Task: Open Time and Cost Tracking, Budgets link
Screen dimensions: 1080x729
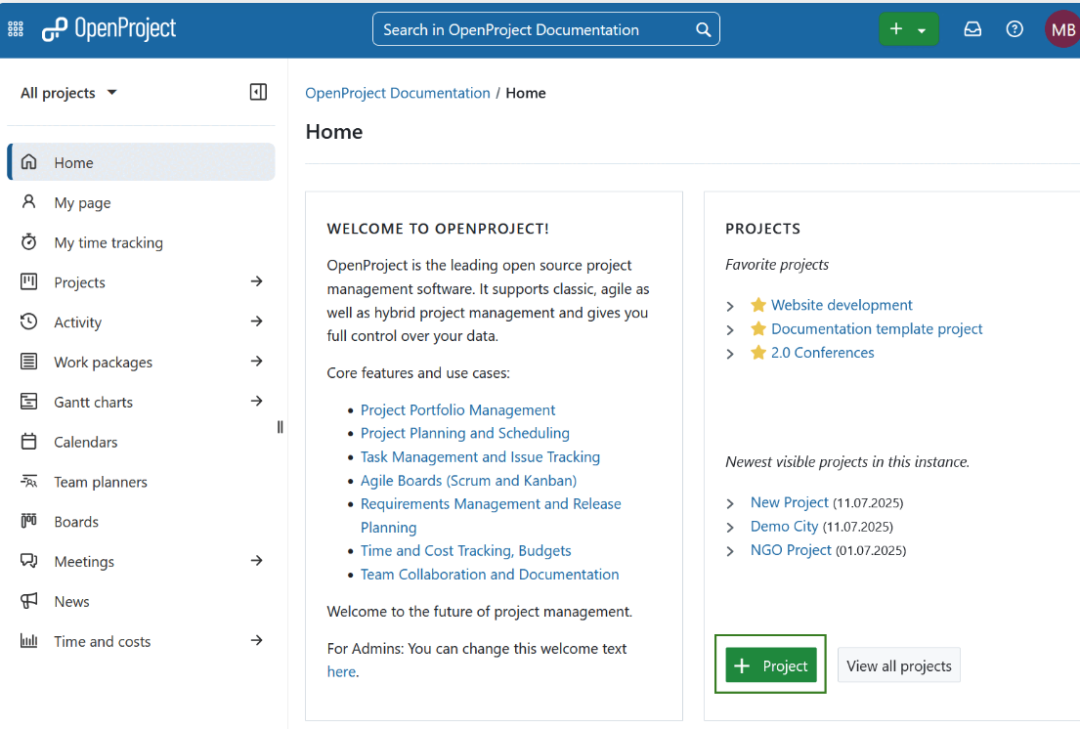Action: pos(466,551)
